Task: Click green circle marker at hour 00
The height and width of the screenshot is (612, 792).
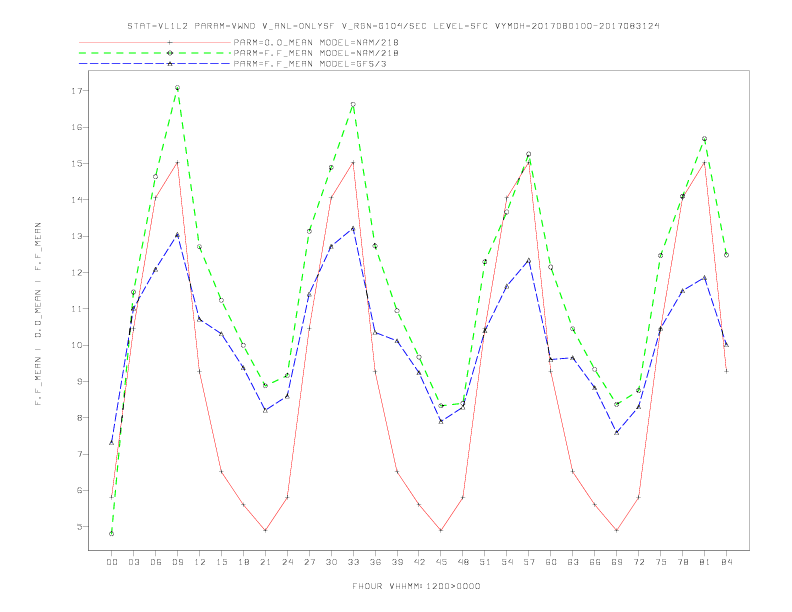Action: [x=112, y=534]
